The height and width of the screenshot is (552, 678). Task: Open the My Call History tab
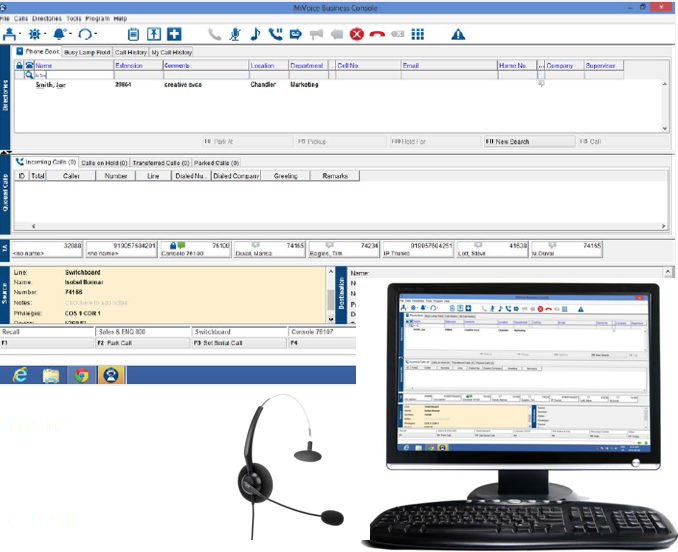pyautogui.click(x=171, y=52)
